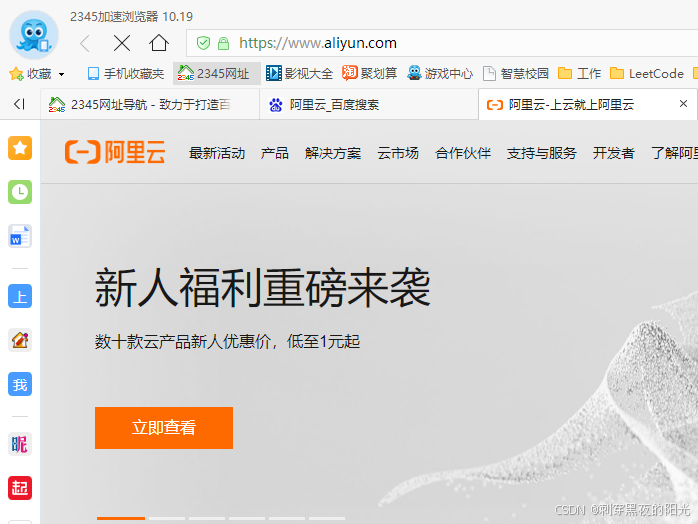Open the 工作 bookmark folder
Image resolution: width=698 pixels, height=524 pixels.
tap(579, 73)
